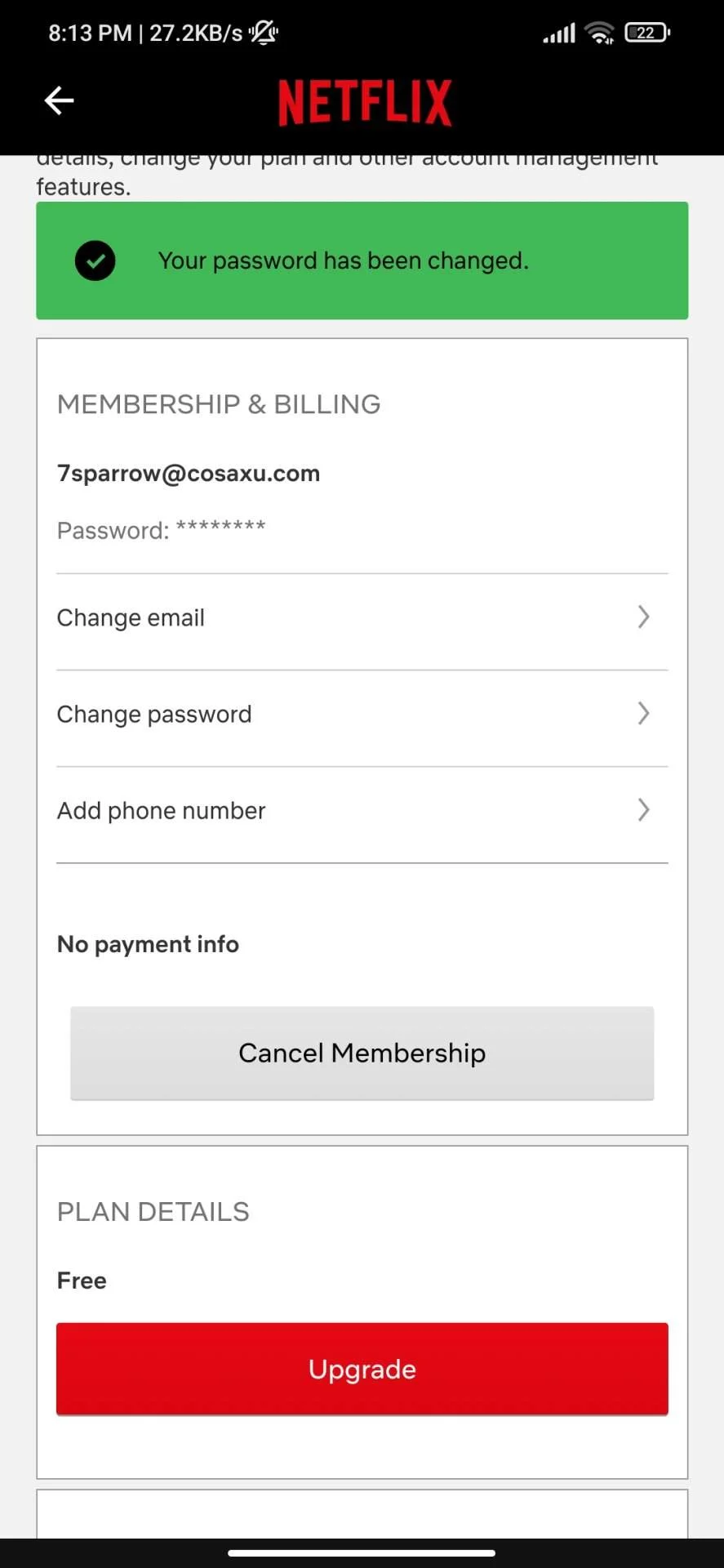
Task: Select the Change password row
Action: (x=362, y=719)
